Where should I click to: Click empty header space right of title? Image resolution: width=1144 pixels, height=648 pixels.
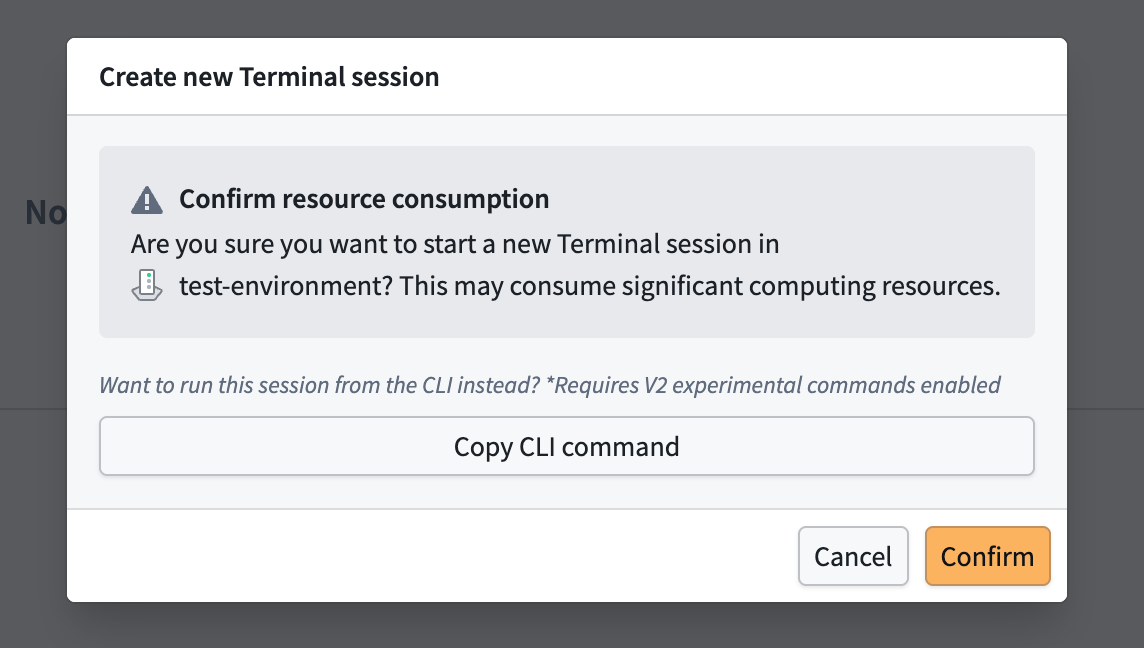click(751, 77)
